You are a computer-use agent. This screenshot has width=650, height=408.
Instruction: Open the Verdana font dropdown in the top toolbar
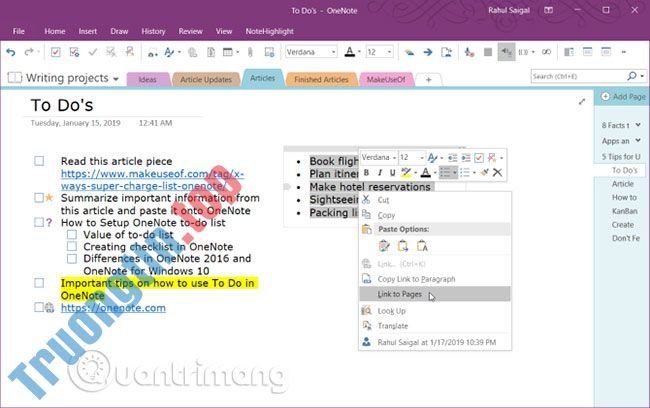[333, 52]
